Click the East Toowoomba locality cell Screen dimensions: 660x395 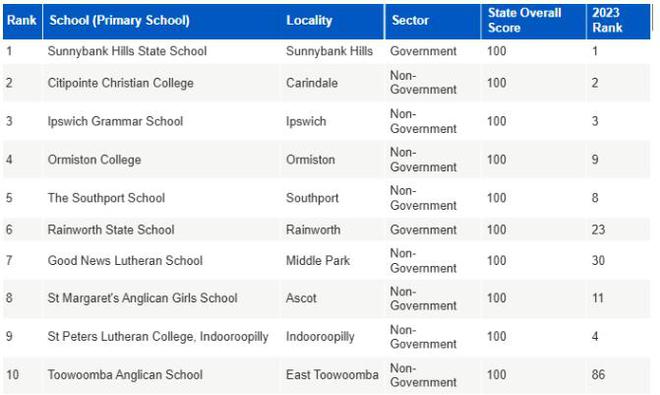tap(332, 374)
